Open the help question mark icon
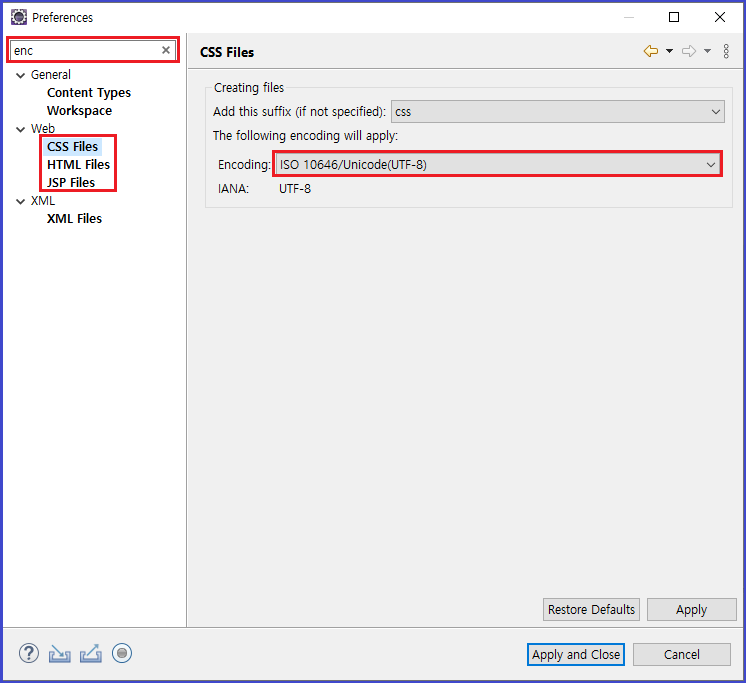Screen dimensions: 746x683 [29, 653]
